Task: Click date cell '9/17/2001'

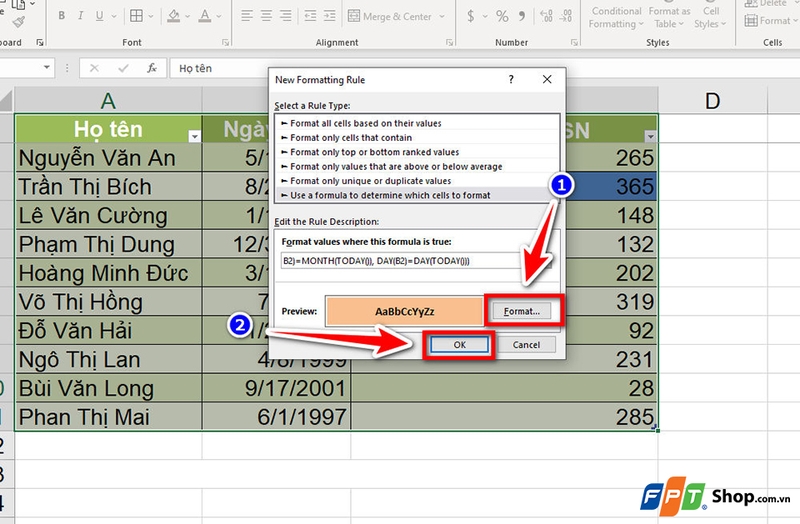Action: coord(277,388)
